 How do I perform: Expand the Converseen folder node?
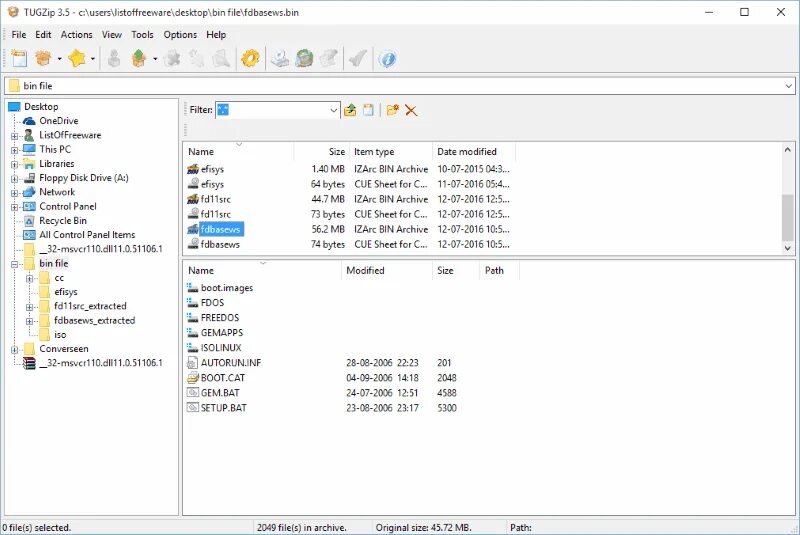click(14, 350)
